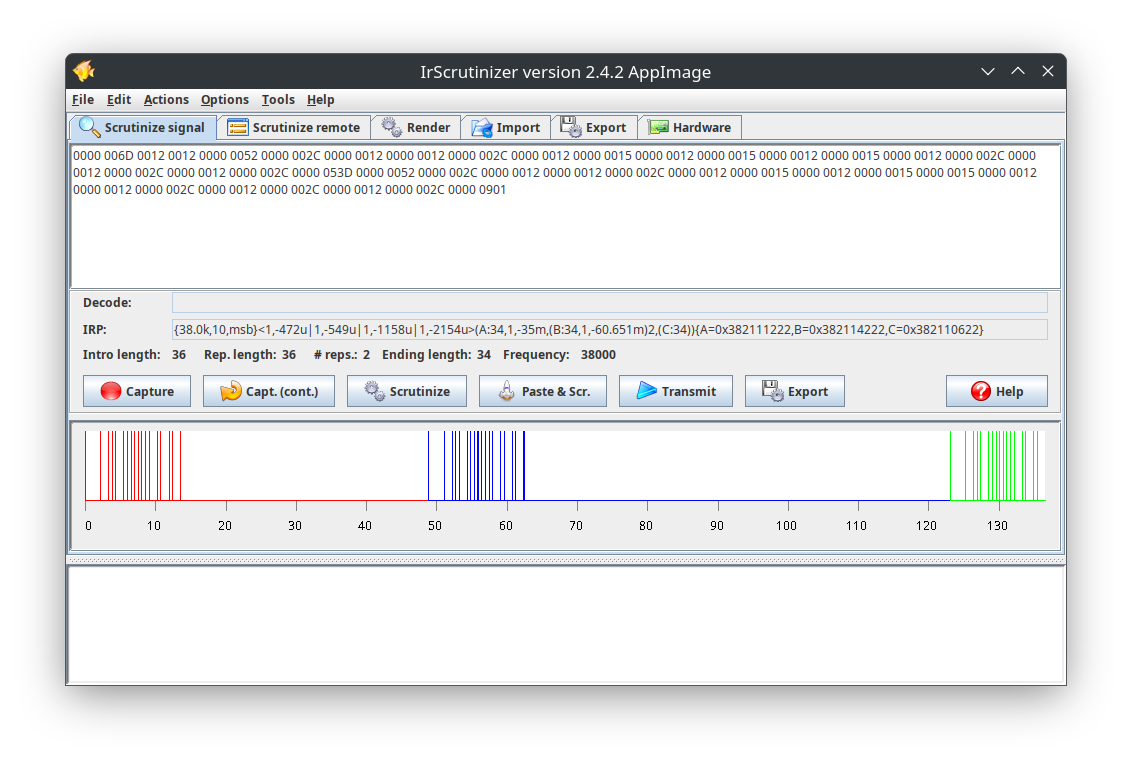Click the Export button next to Transmit
The height and width of the screenshot is (763, 1132).
click(795, 391)
